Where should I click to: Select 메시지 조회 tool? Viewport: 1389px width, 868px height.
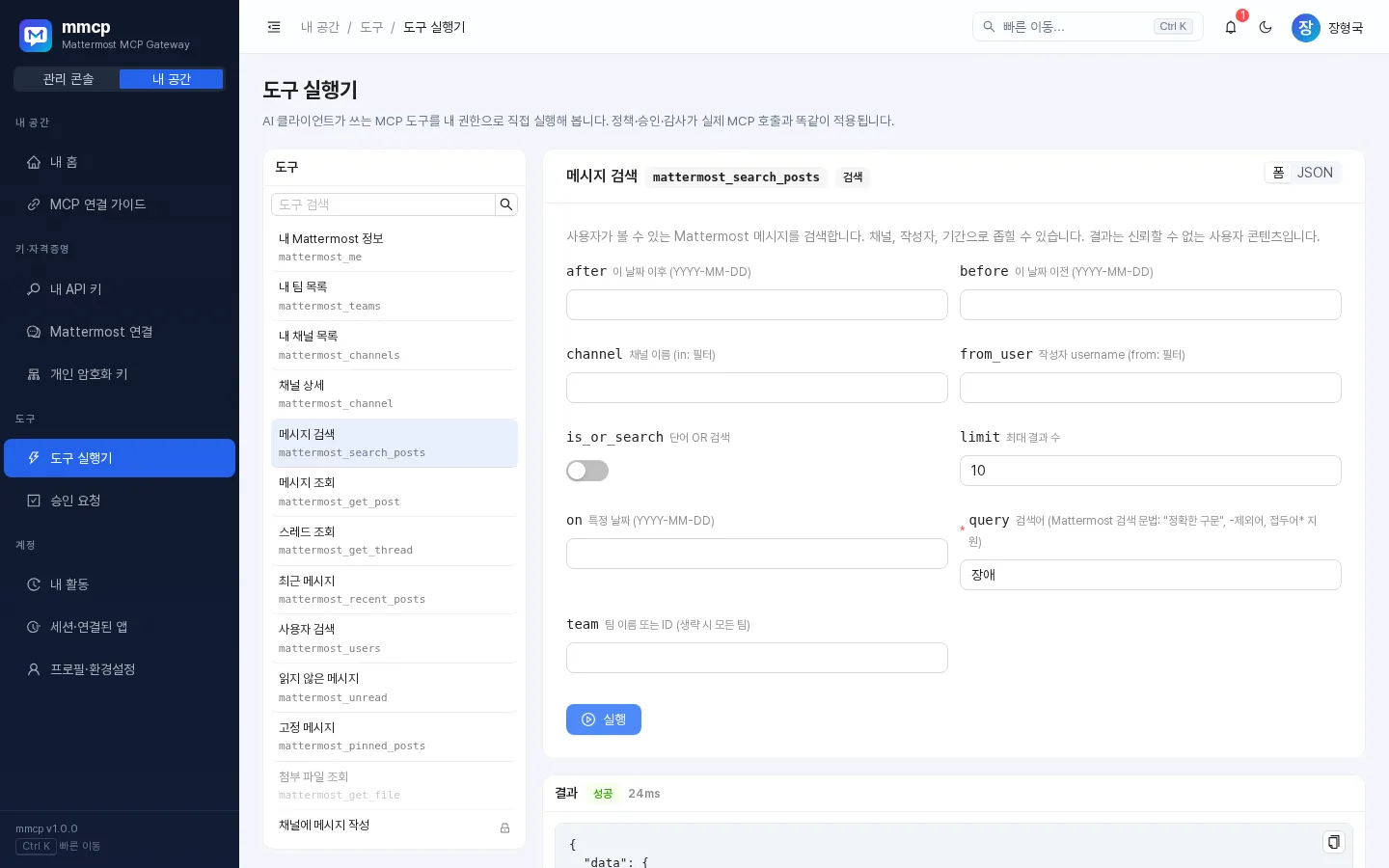tap(395, 492)
